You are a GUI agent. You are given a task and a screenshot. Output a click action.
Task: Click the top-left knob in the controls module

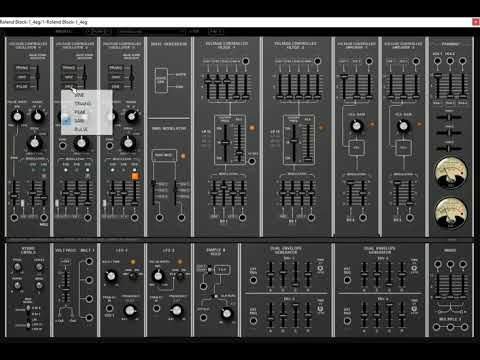pos(17,267)
